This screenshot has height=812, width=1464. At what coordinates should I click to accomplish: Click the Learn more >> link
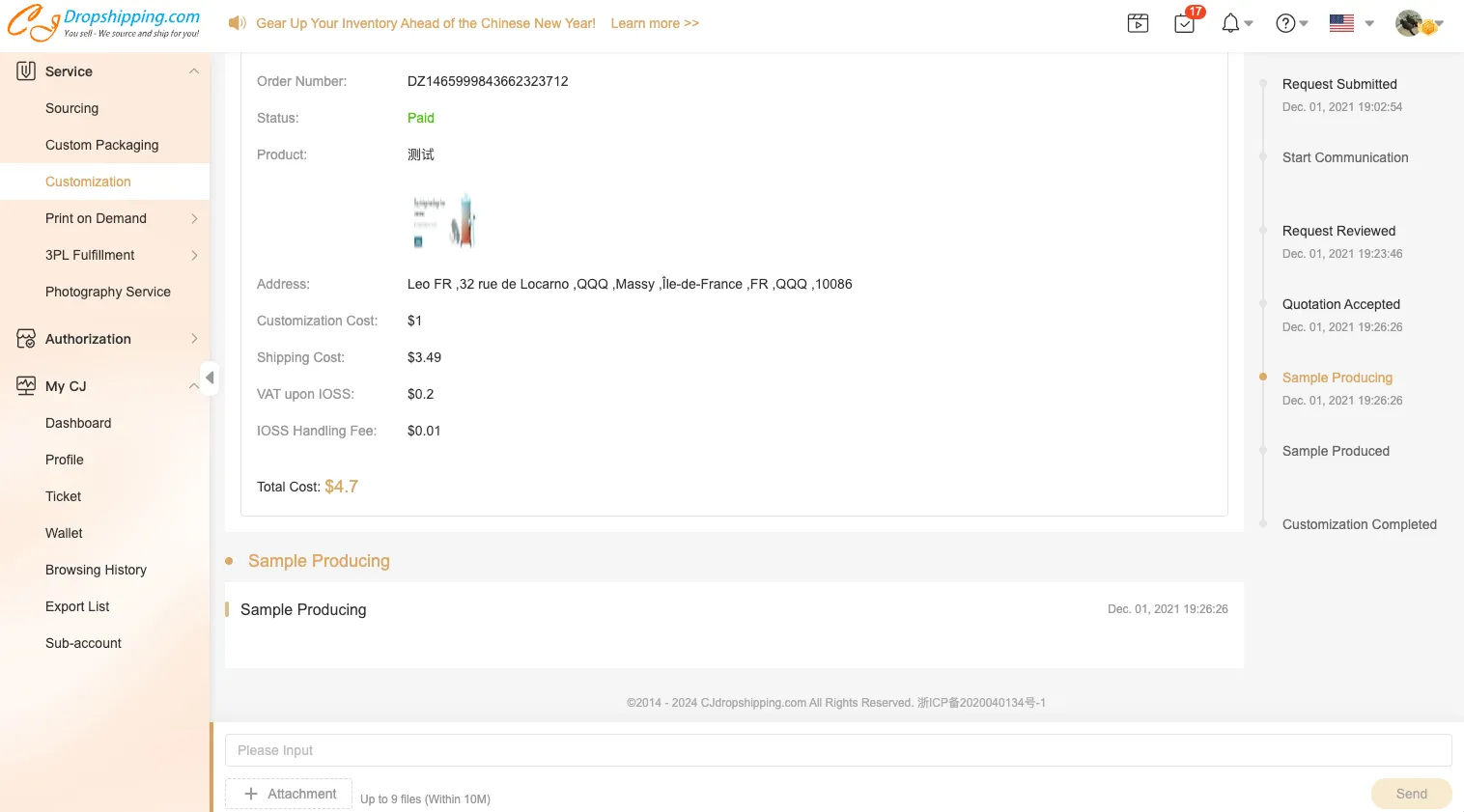[x=654, y=23]
